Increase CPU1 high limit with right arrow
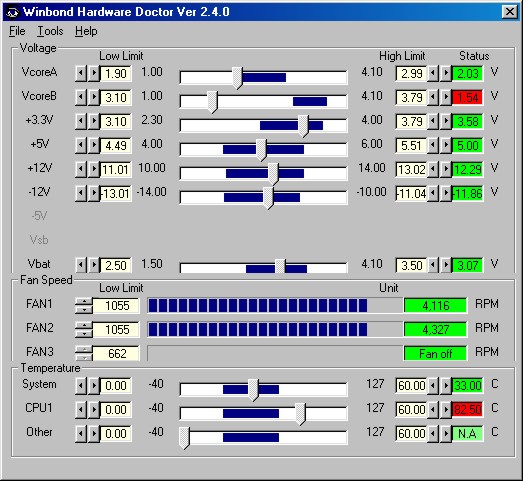Screen dimensions: 523x481 pos(446,409)
